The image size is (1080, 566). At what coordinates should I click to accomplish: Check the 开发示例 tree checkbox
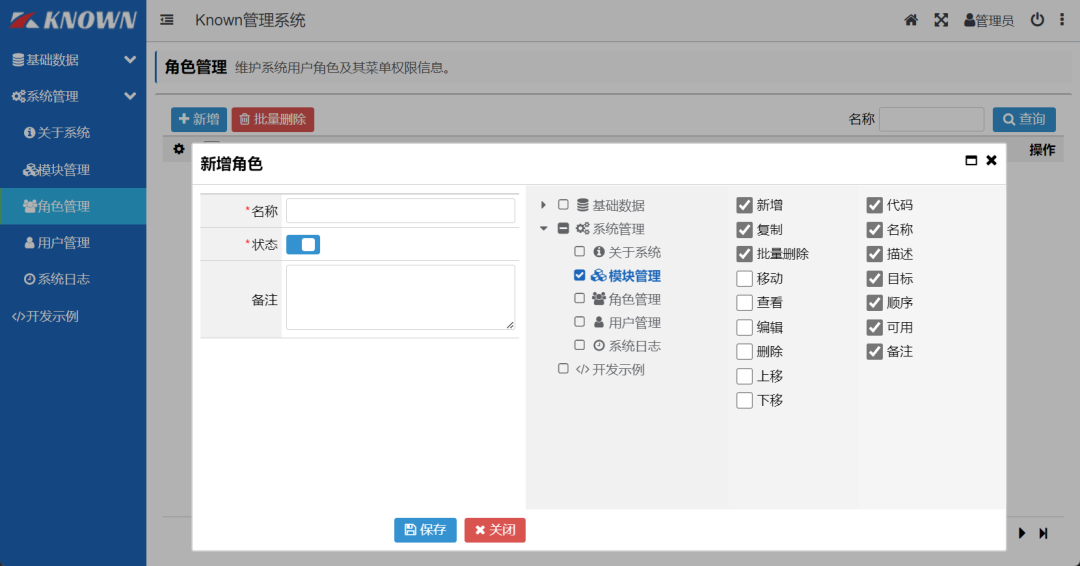563,368
